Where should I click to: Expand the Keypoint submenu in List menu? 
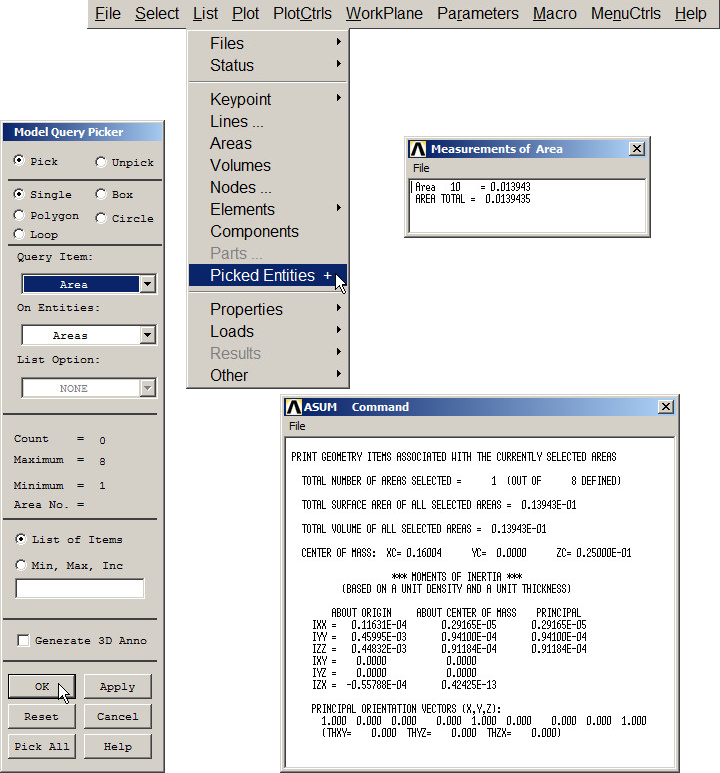pos(267,99)
